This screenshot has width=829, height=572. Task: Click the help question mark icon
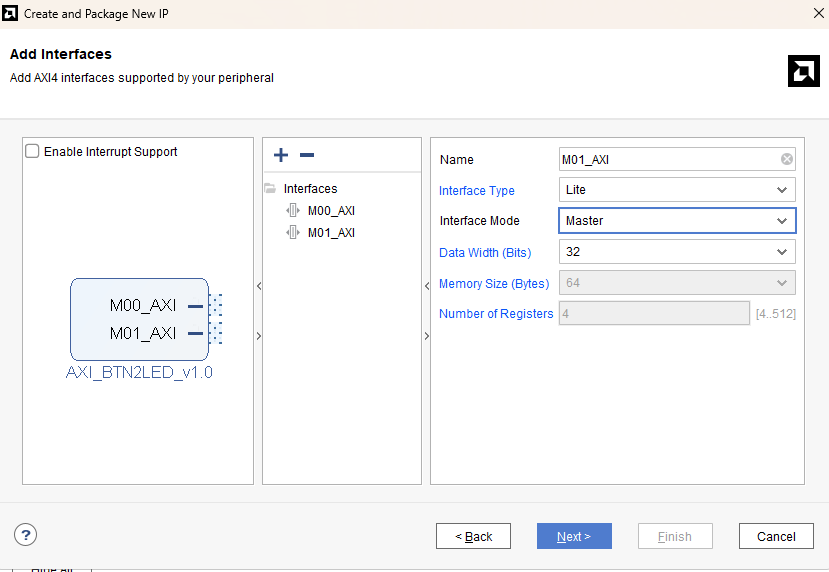pos(26,535)
